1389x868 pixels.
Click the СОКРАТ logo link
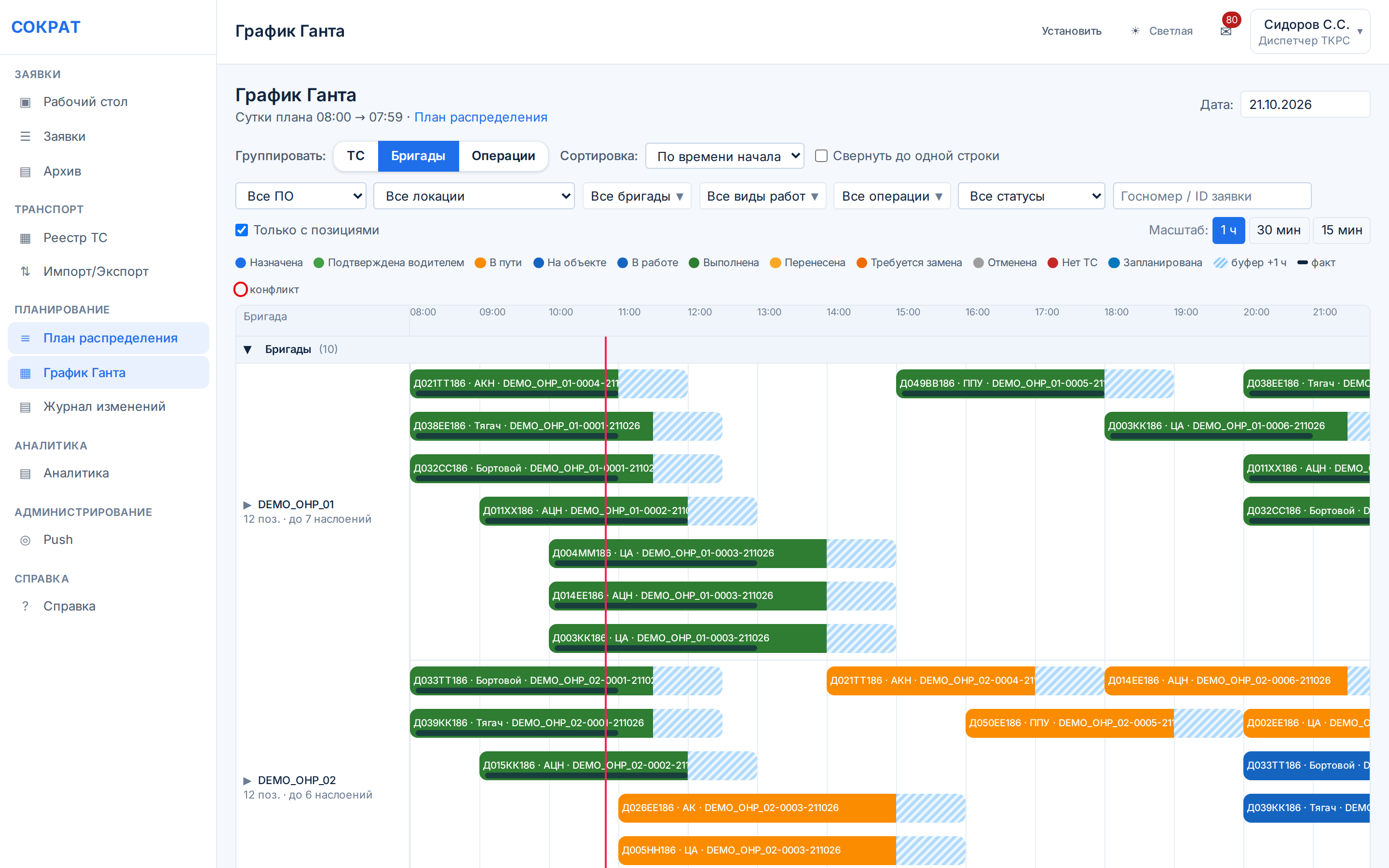coord(46,27)
